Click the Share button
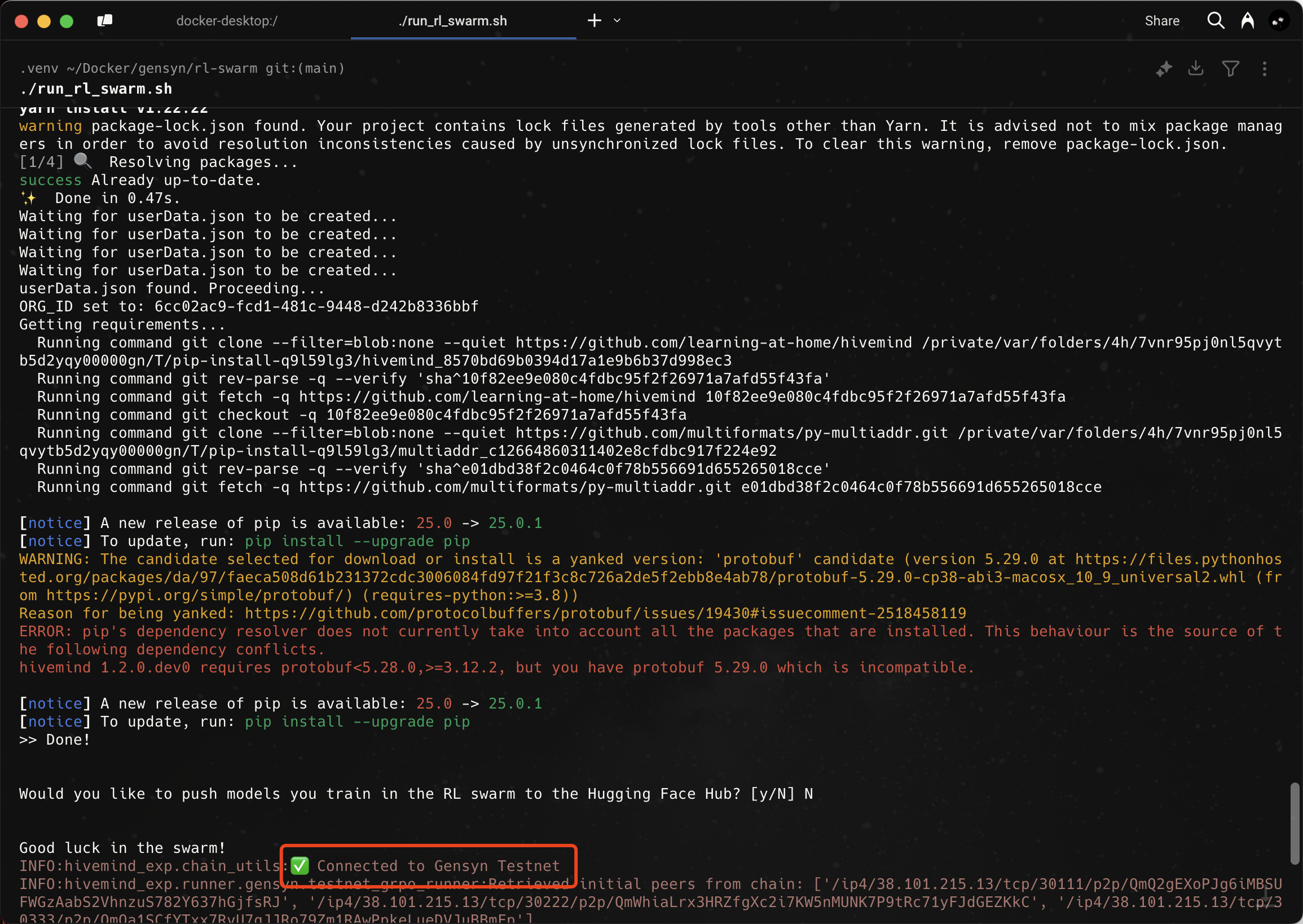Screen dimensions: 1303x924 tap(1161, 21)
